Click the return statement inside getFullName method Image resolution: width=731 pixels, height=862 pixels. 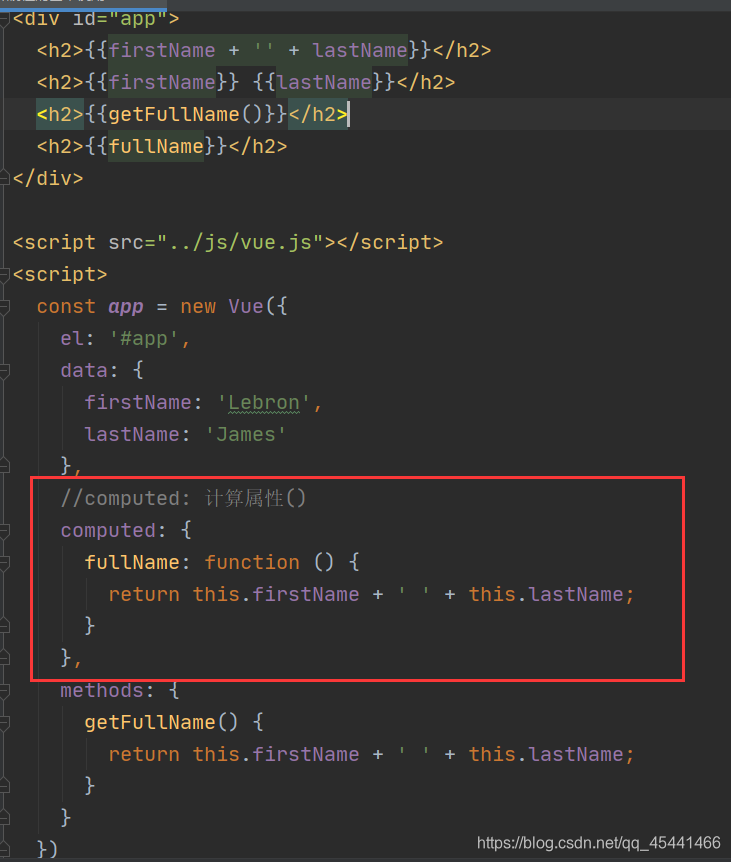371,754
